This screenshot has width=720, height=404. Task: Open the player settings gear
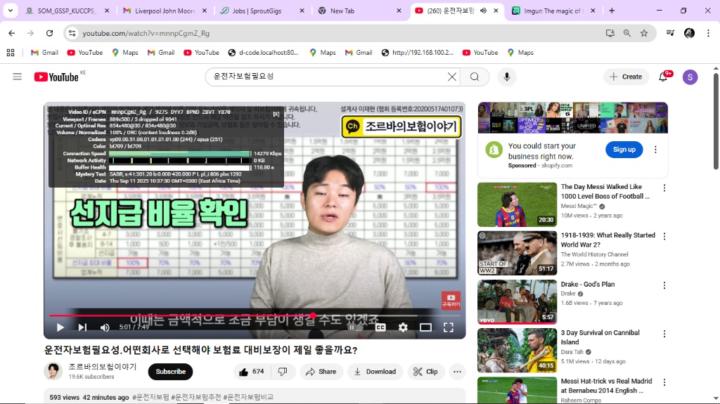[403, 327]
